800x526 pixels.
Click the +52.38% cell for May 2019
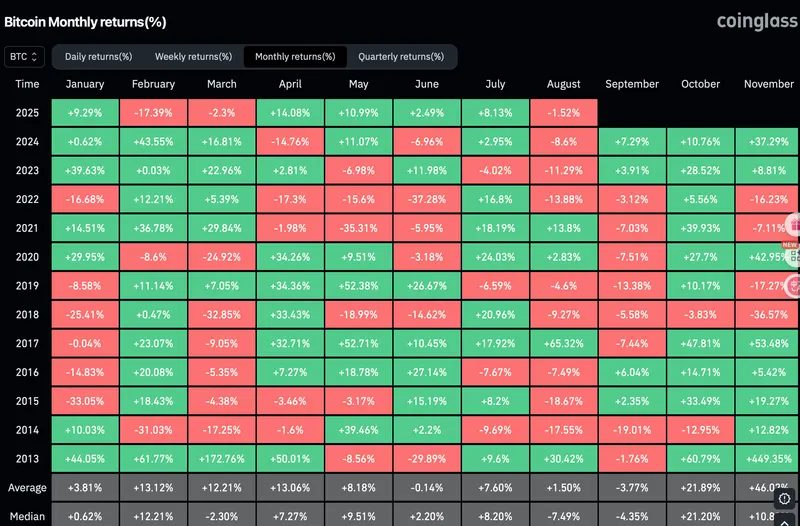[358, 286]
